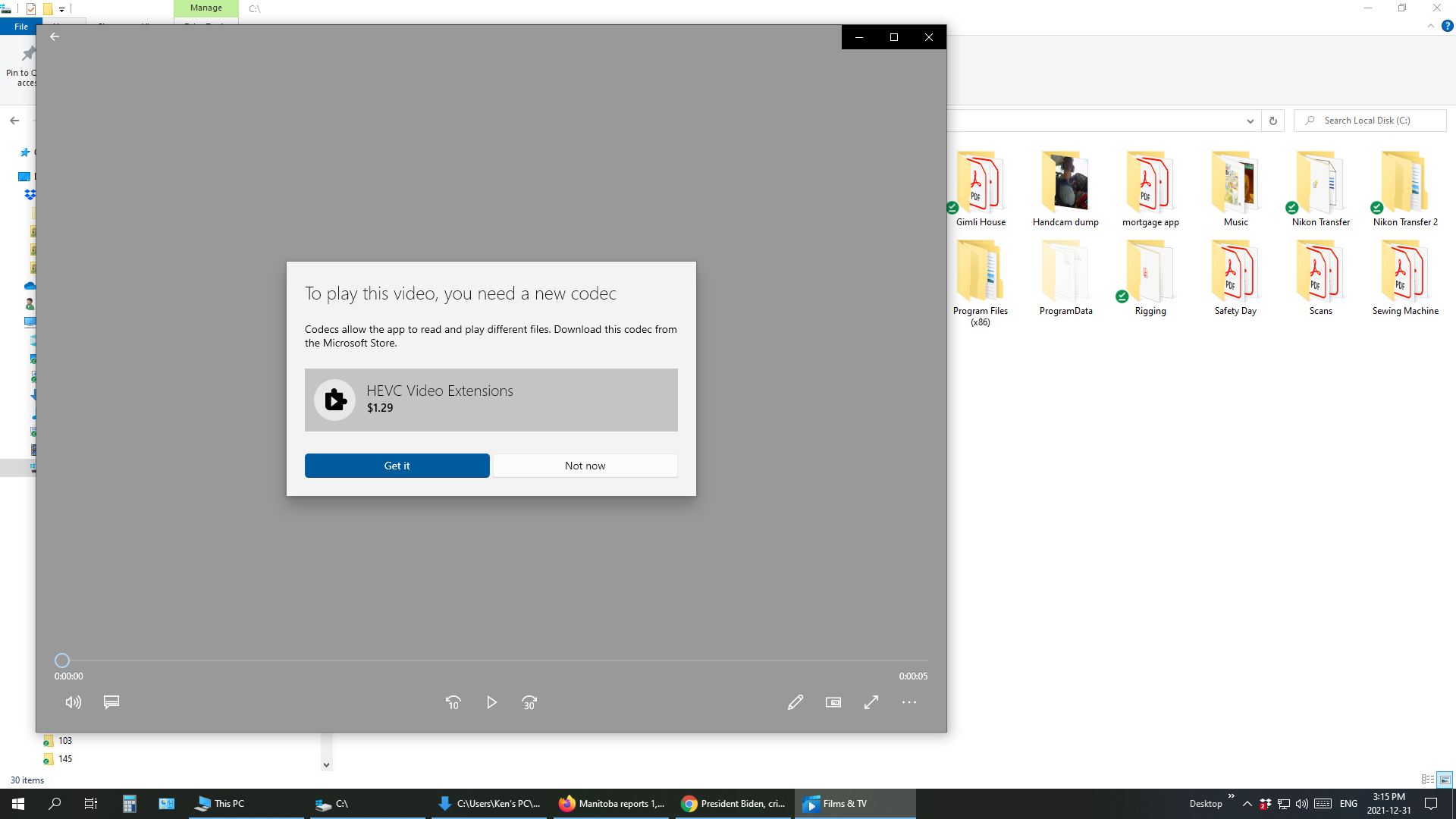The height and width of the screenshot is (819, 1456).
Task: Open ENG language input switcher
Action: (x=1348, y=804)
